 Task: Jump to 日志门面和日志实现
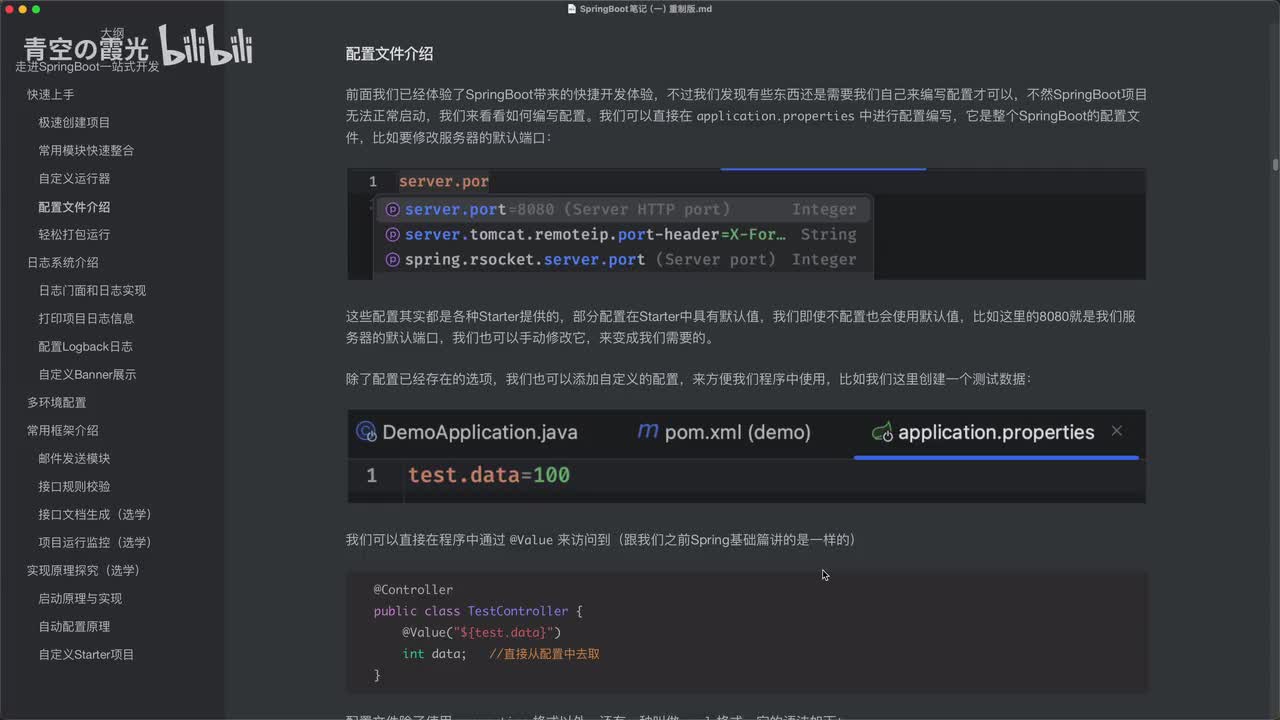point(92,290)
